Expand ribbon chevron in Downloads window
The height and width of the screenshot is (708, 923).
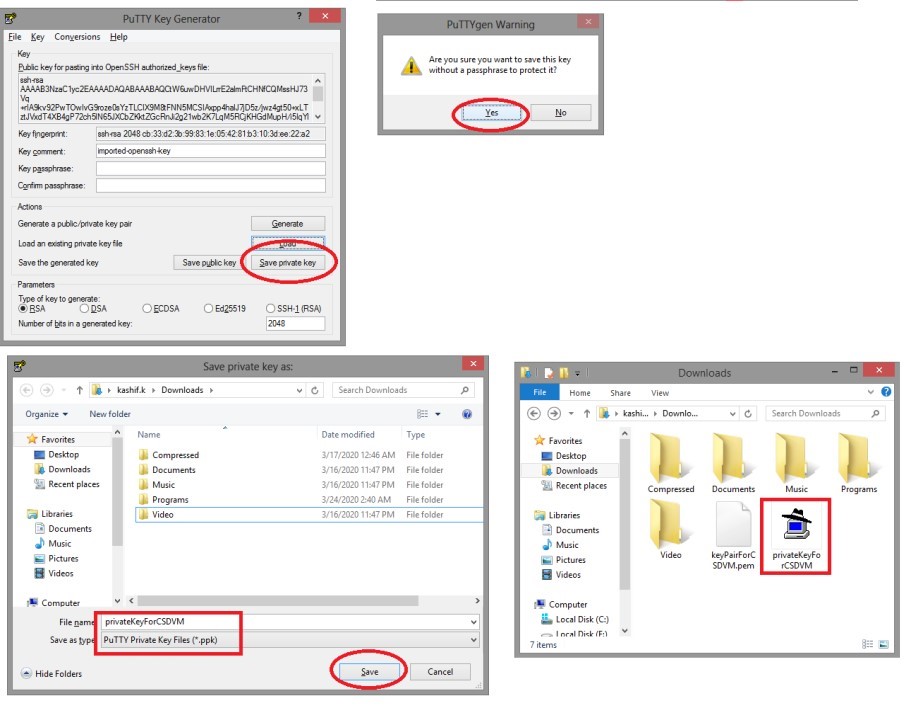[871, 392]
